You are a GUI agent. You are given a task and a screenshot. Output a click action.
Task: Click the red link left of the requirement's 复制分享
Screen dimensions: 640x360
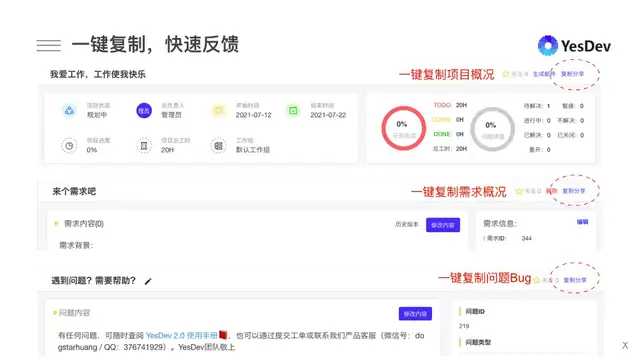[551, 191]
